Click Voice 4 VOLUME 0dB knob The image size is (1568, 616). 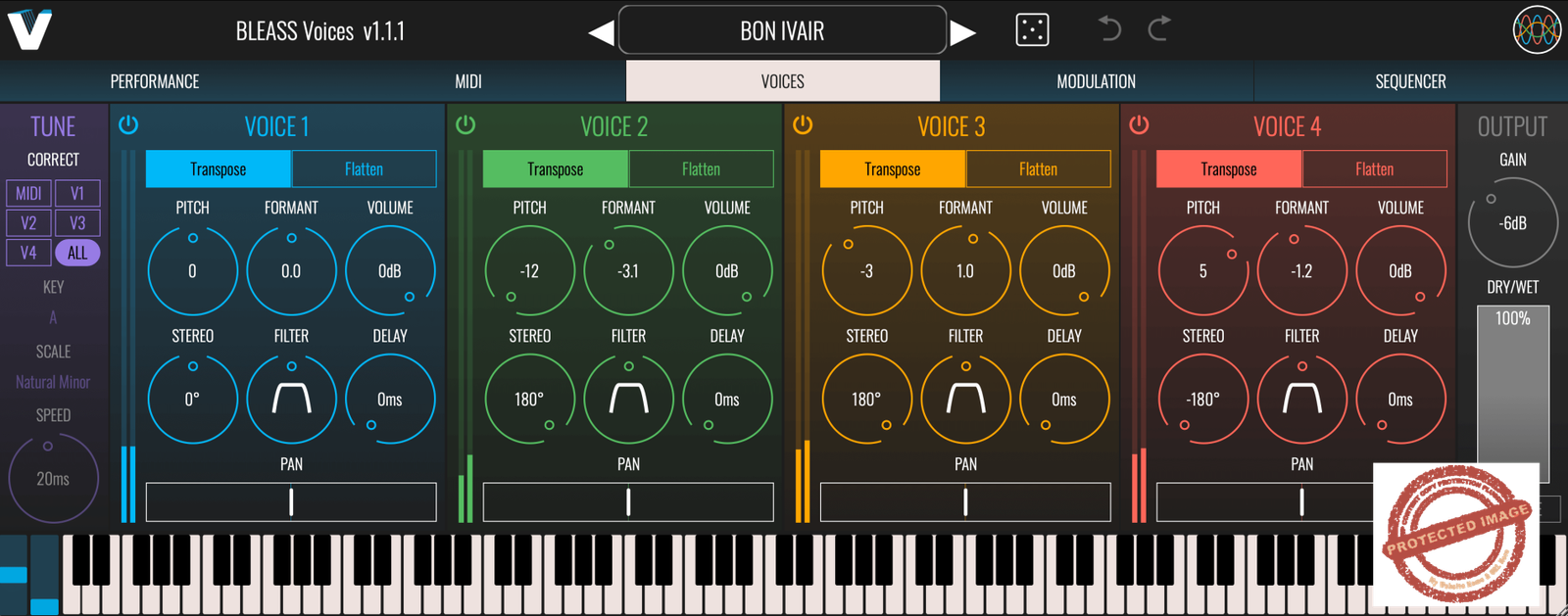coord(1400,271)
